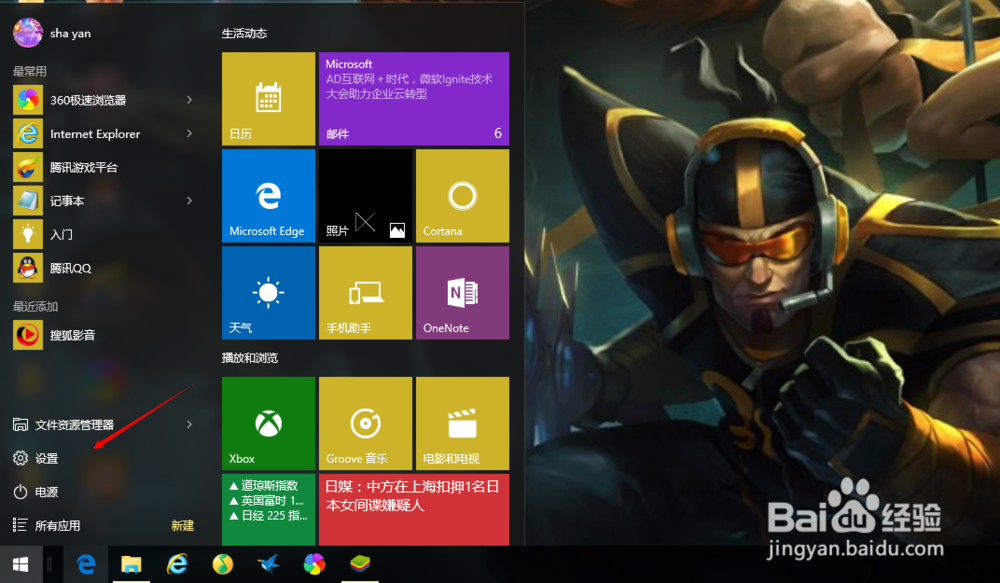Open 360 colorful browser icon on taskbar
1000x583 pixels.
pos(314,565)
